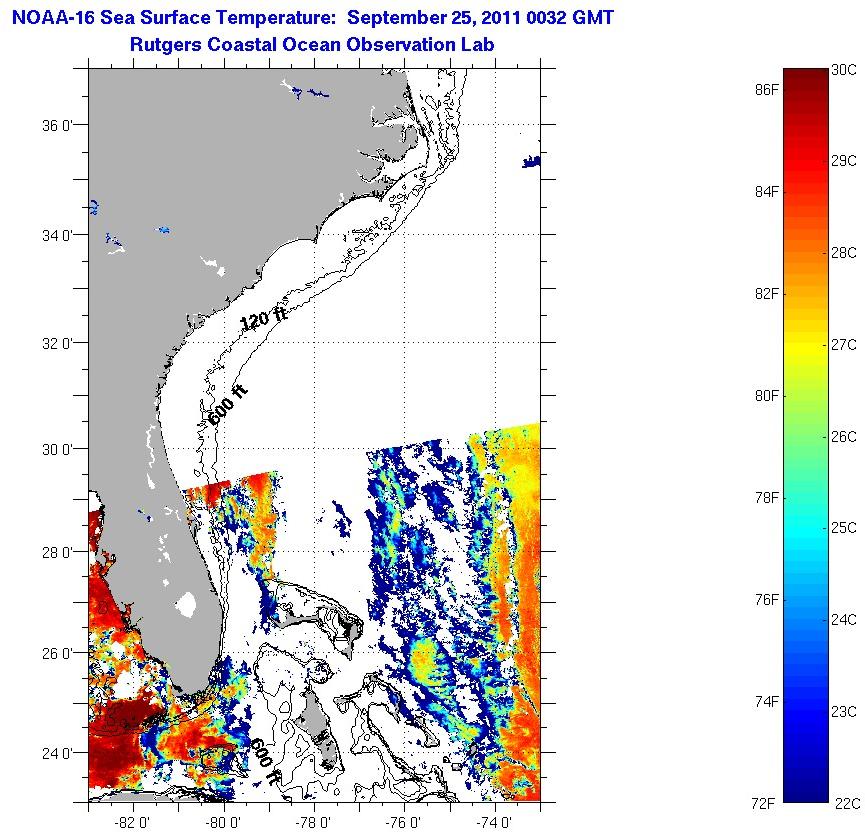Click the 26 0' latitude label

click(57, 654)
